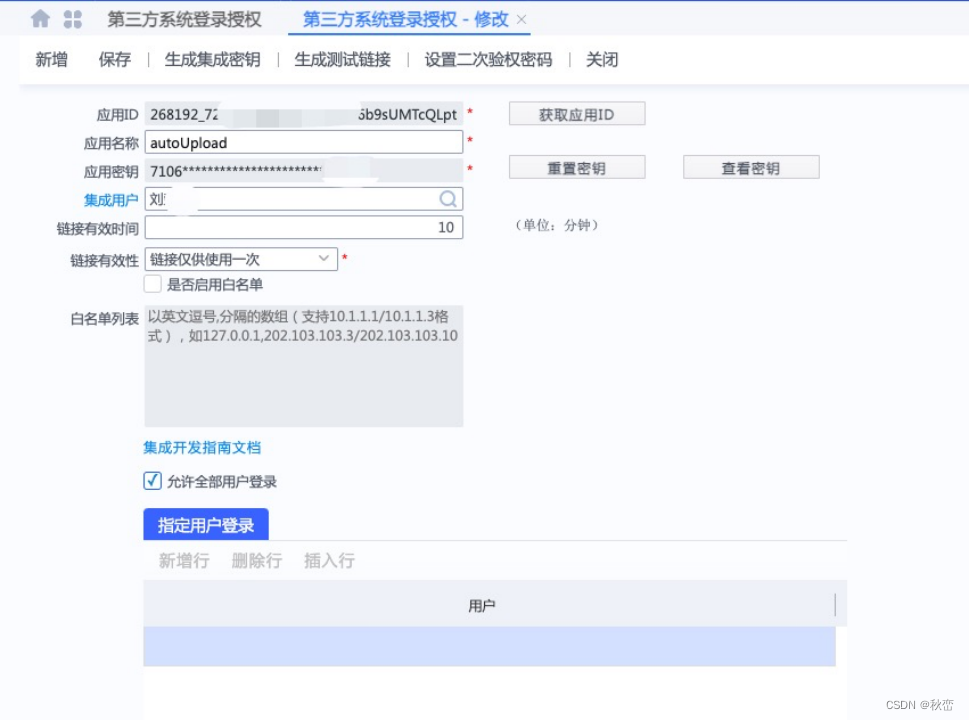
Task: Click 新增 in the toolbar
Action: (x=51, y=59)
